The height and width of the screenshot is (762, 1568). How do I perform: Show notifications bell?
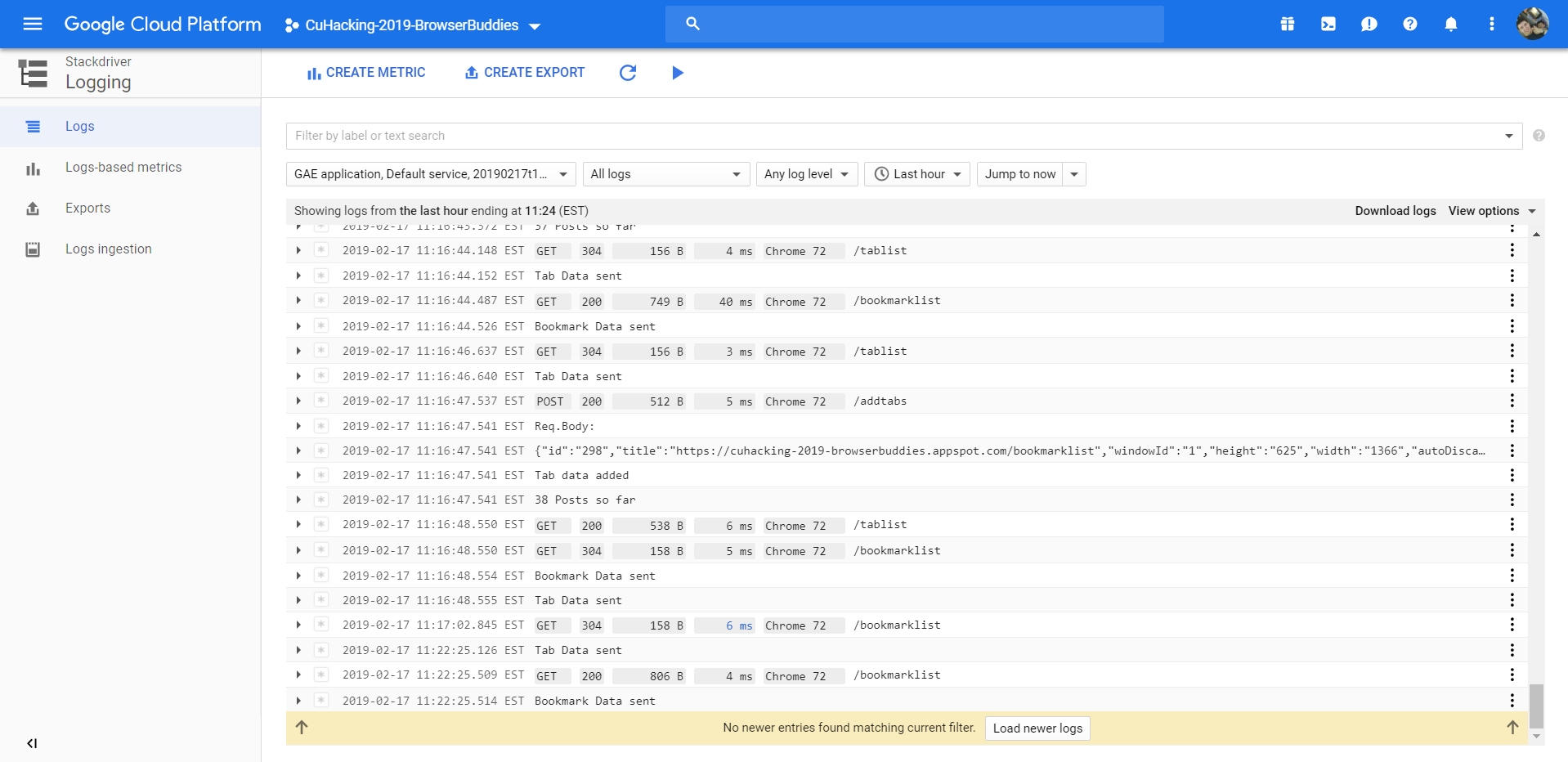(1451, 24)
